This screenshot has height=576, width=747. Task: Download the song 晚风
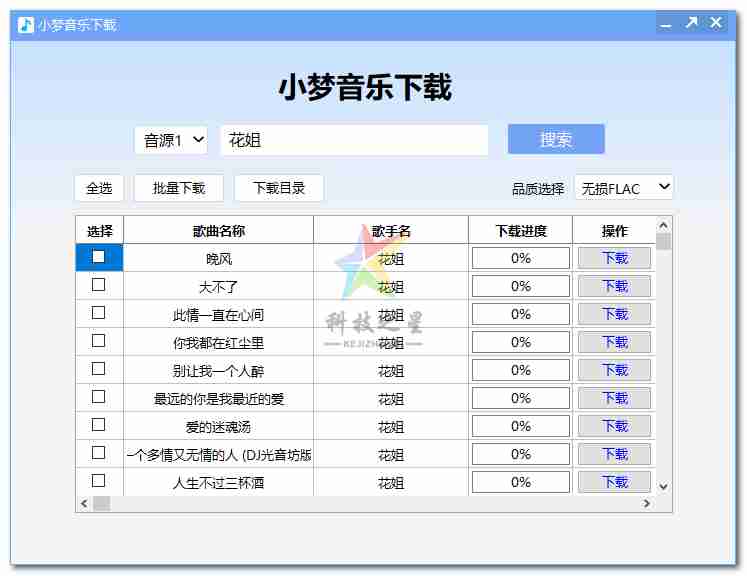tap(615, 258)
